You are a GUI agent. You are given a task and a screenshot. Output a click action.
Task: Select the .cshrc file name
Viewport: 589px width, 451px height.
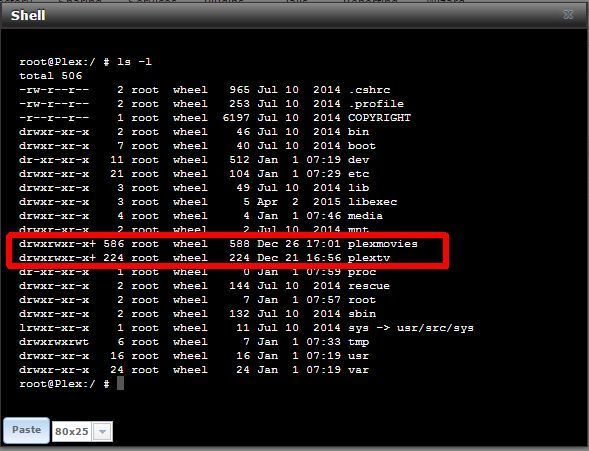pyautogui.click(x=369, y=90)
